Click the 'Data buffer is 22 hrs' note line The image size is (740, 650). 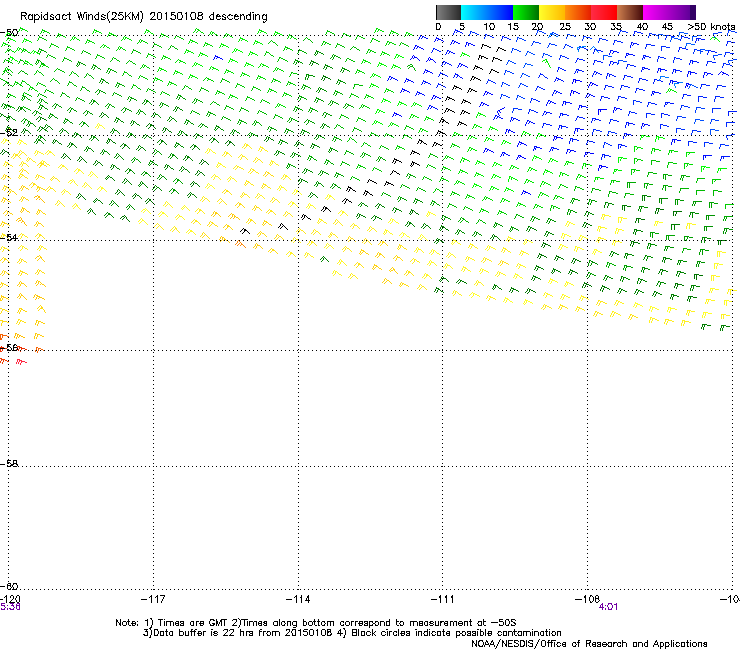tap(352, 633)
